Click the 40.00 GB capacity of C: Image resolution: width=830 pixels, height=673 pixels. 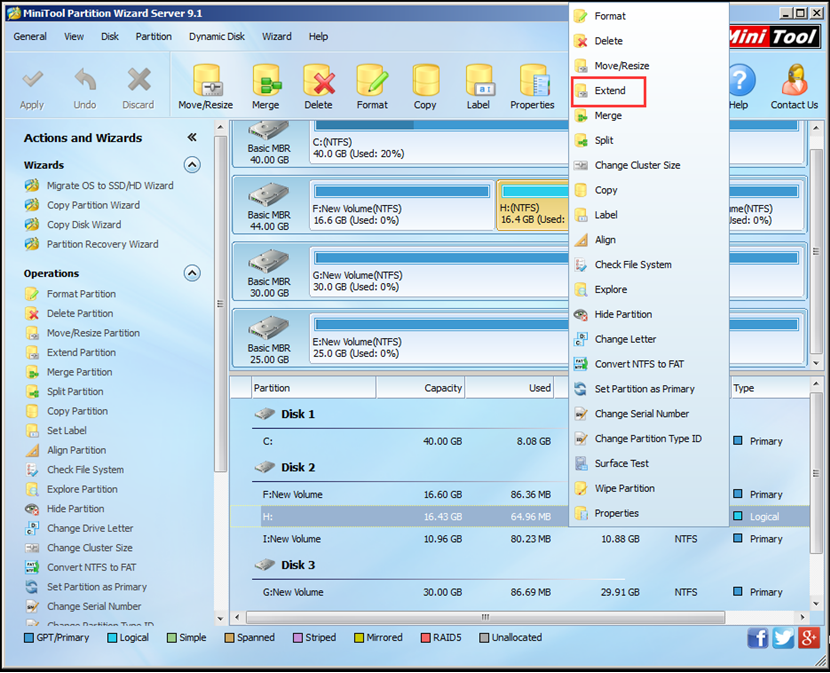click(443, 442)
